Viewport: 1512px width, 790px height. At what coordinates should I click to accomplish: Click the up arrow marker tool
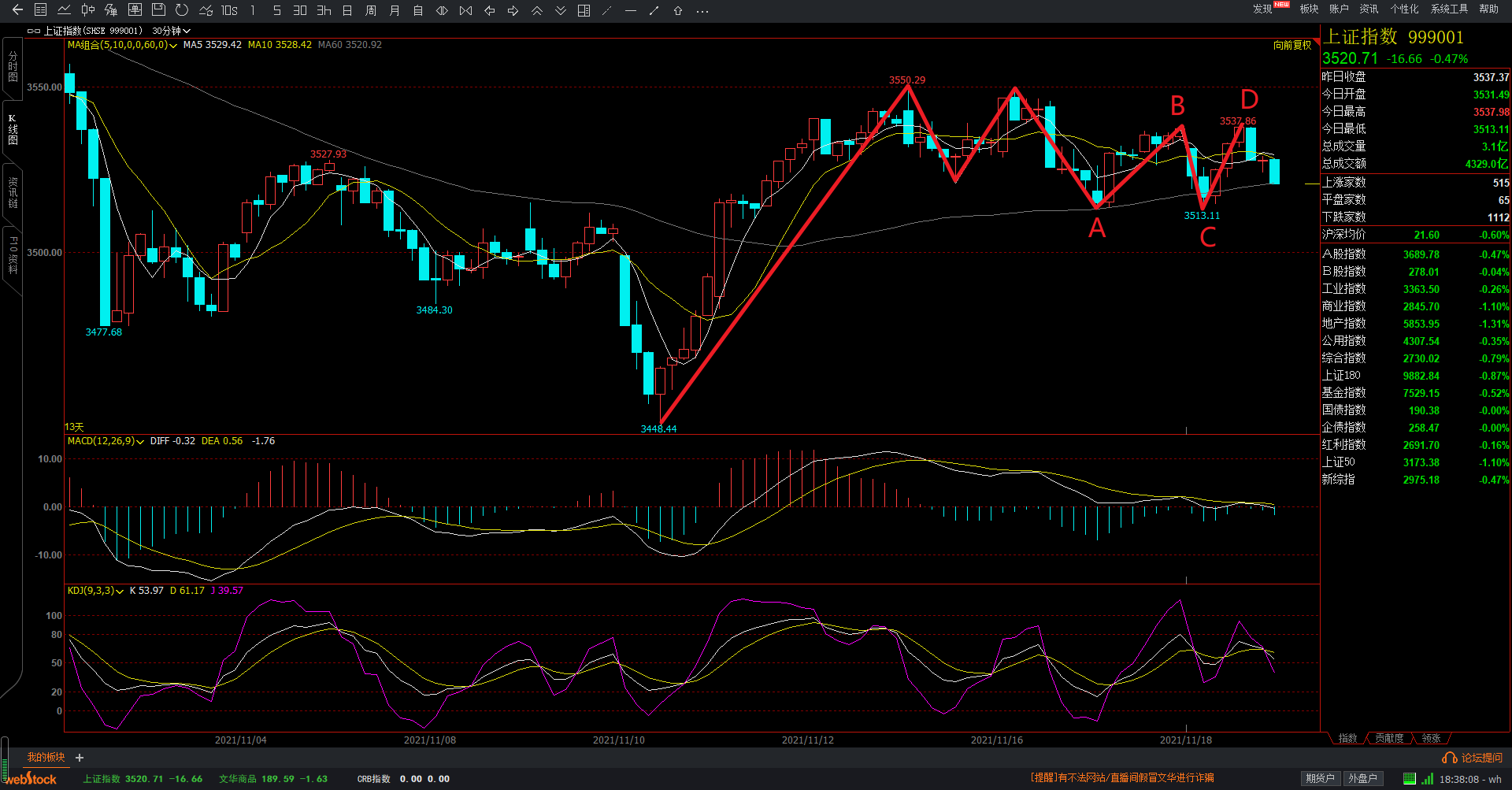pos(677,10)
